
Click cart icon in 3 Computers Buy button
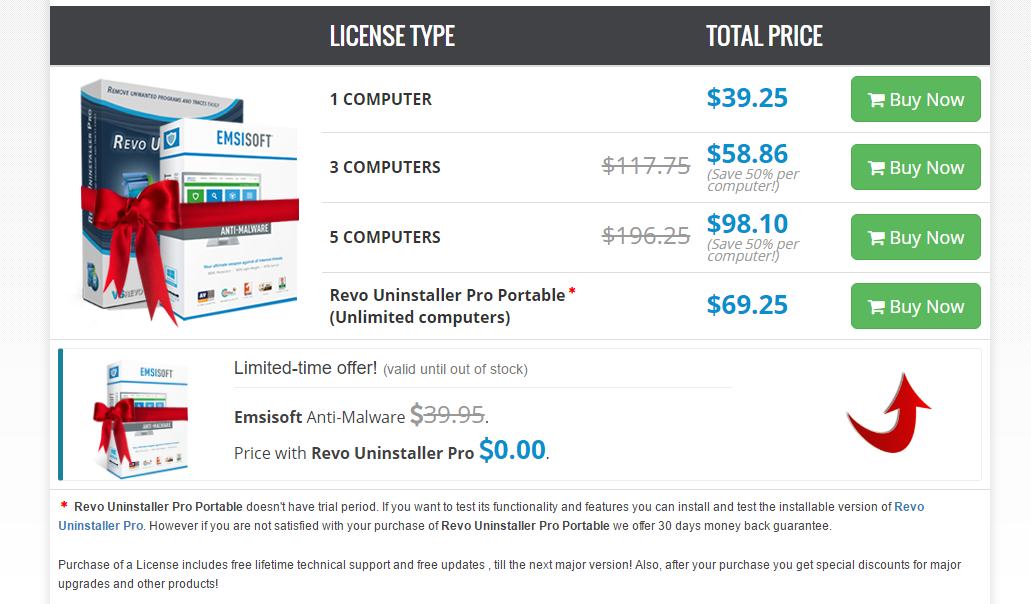pos(876,168)
